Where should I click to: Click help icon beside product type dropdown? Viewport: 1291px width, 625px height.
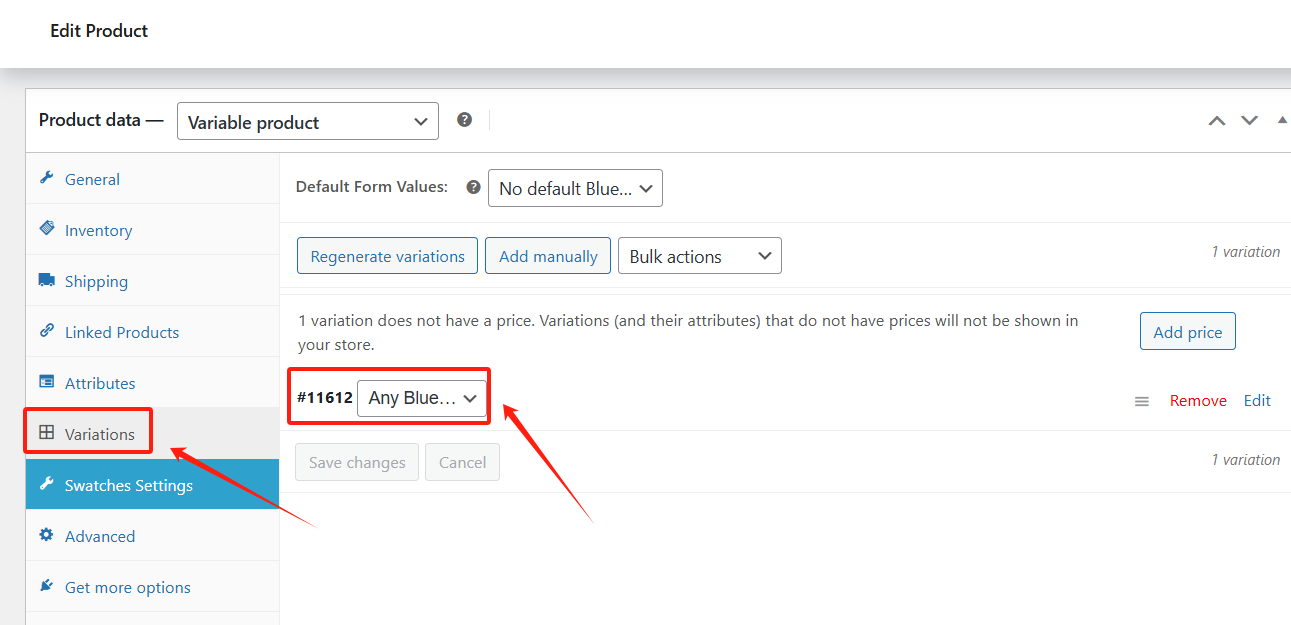(464, 120)
